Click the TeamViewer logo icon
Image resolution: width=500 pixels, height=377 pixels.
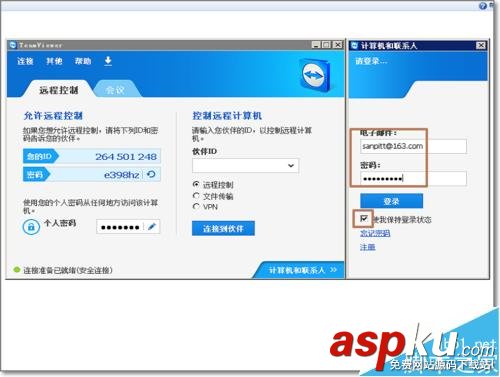[x=315, y=75]
